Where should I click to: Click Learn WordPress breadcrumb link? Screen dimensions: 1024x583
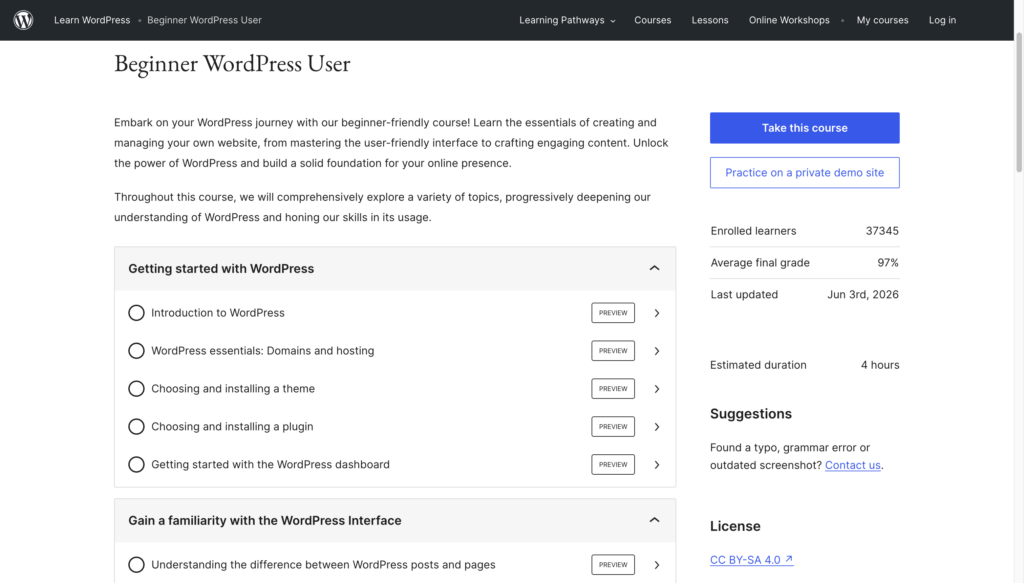pyautogui.click(x=92, y=20)
